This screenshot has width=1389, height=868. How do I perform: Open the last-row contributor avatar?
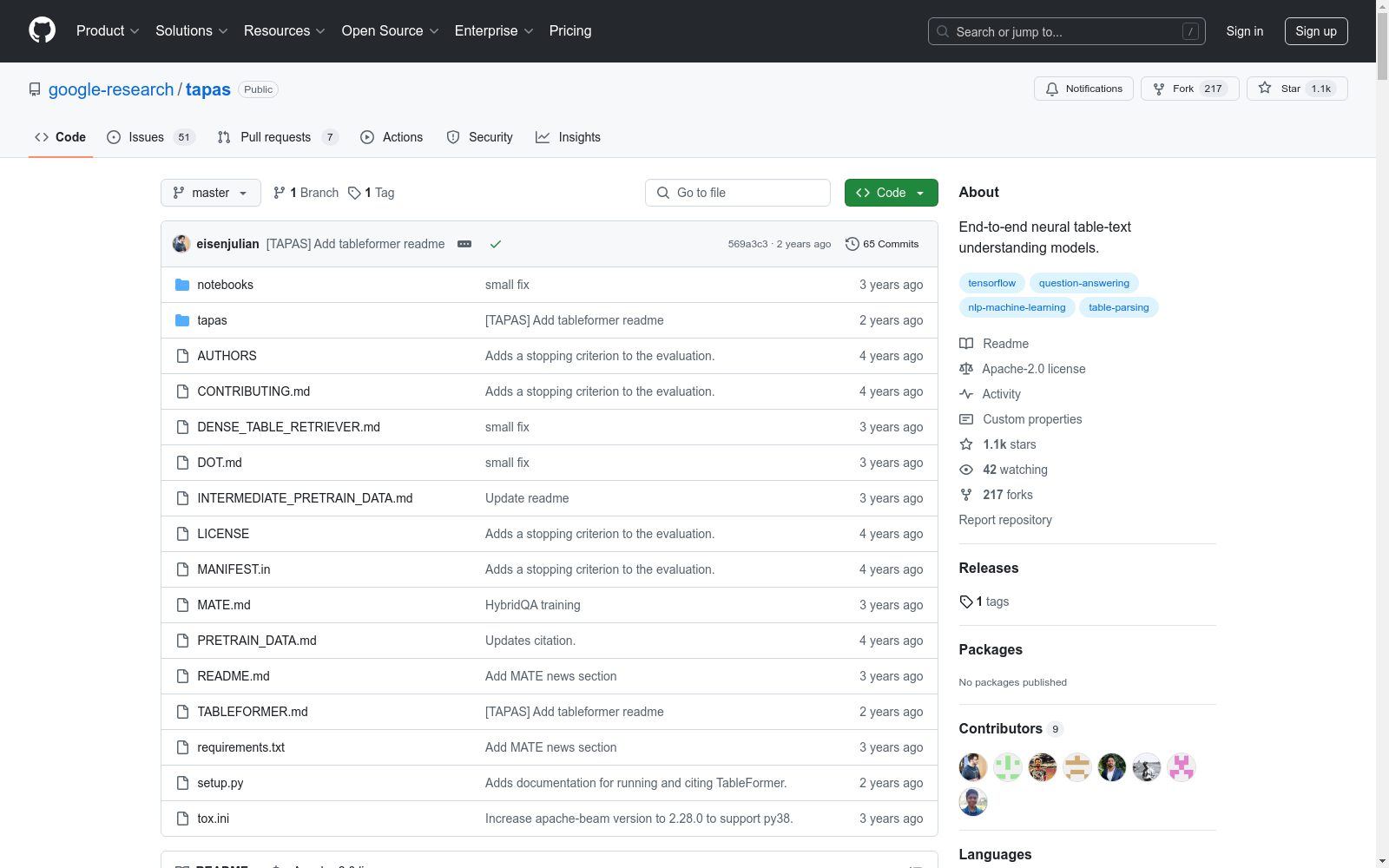tap(973, 802)
